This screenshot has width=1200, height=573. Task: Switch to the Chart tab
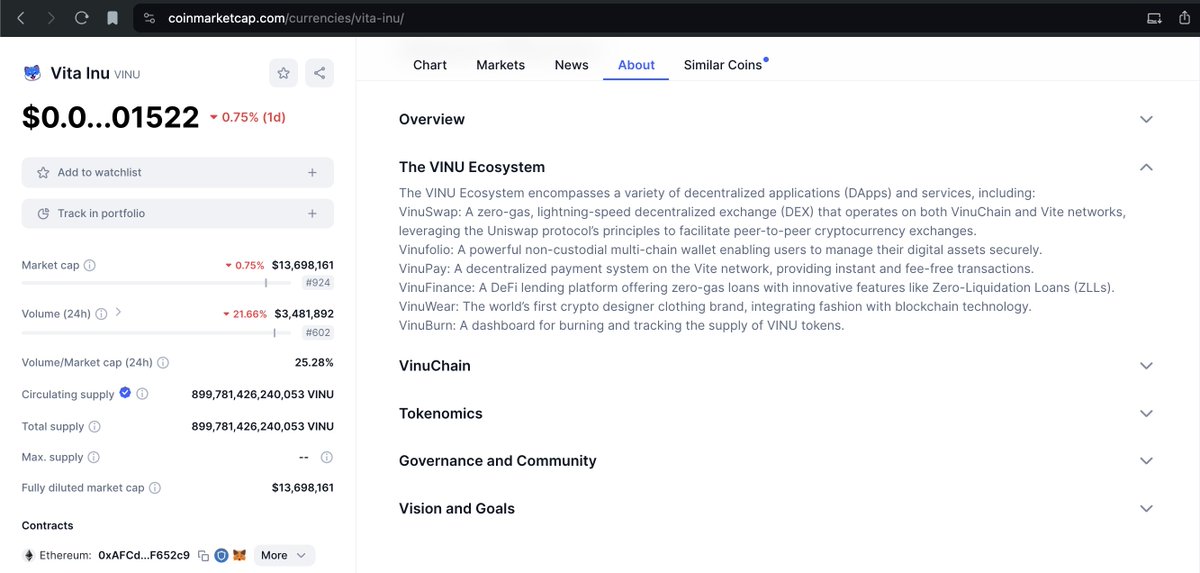click(430, 65)
